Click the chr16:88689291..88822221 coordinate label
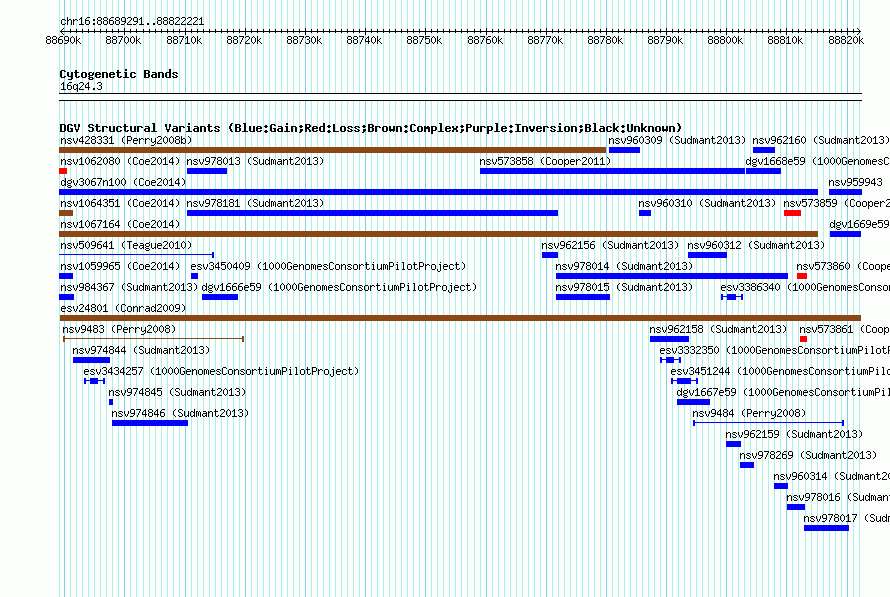The width and height of the screenshot is (890, 597). click(x=132, y=21)
